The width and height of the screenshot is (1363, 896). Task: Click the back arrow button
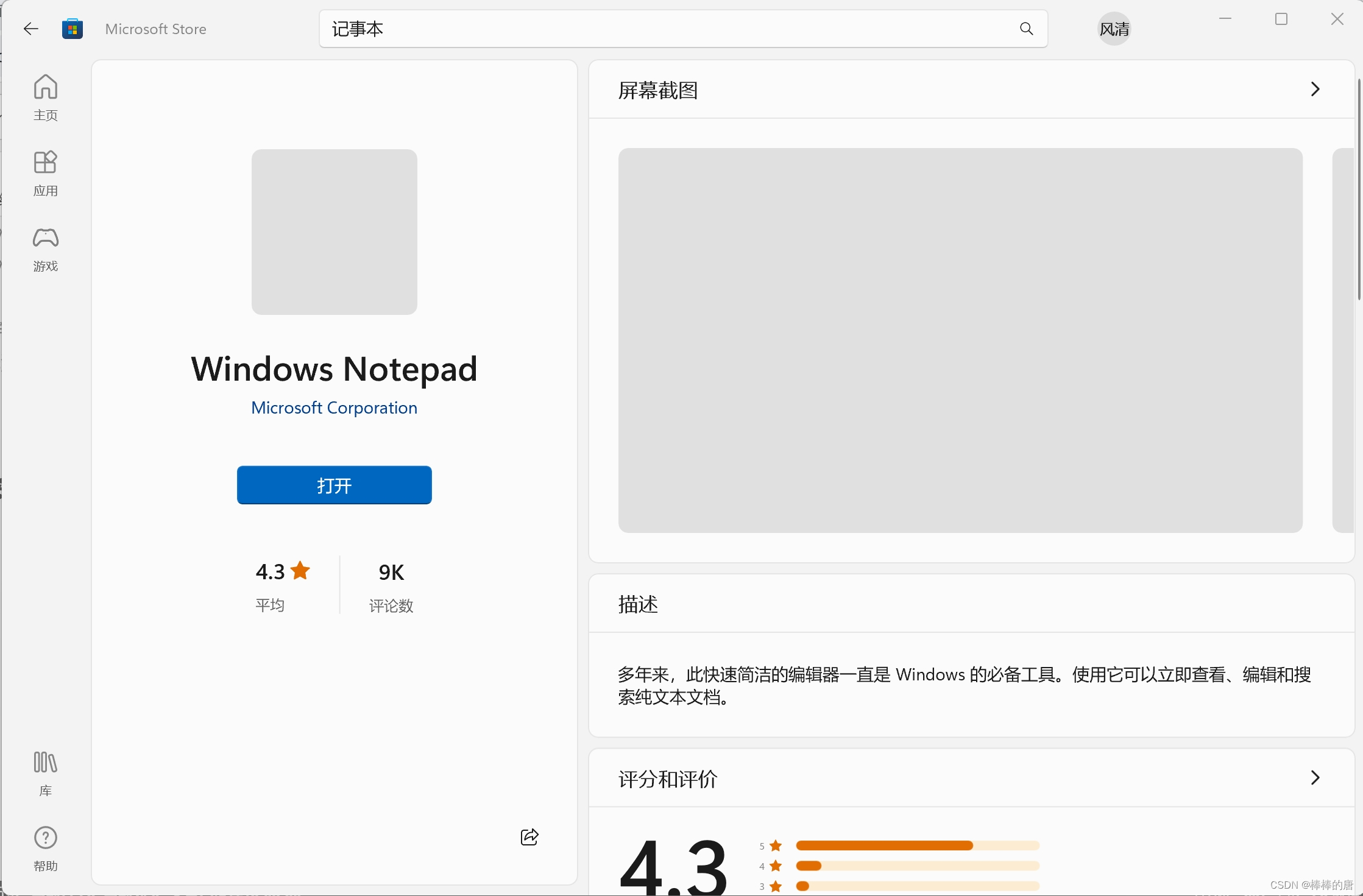coord(30,29)
